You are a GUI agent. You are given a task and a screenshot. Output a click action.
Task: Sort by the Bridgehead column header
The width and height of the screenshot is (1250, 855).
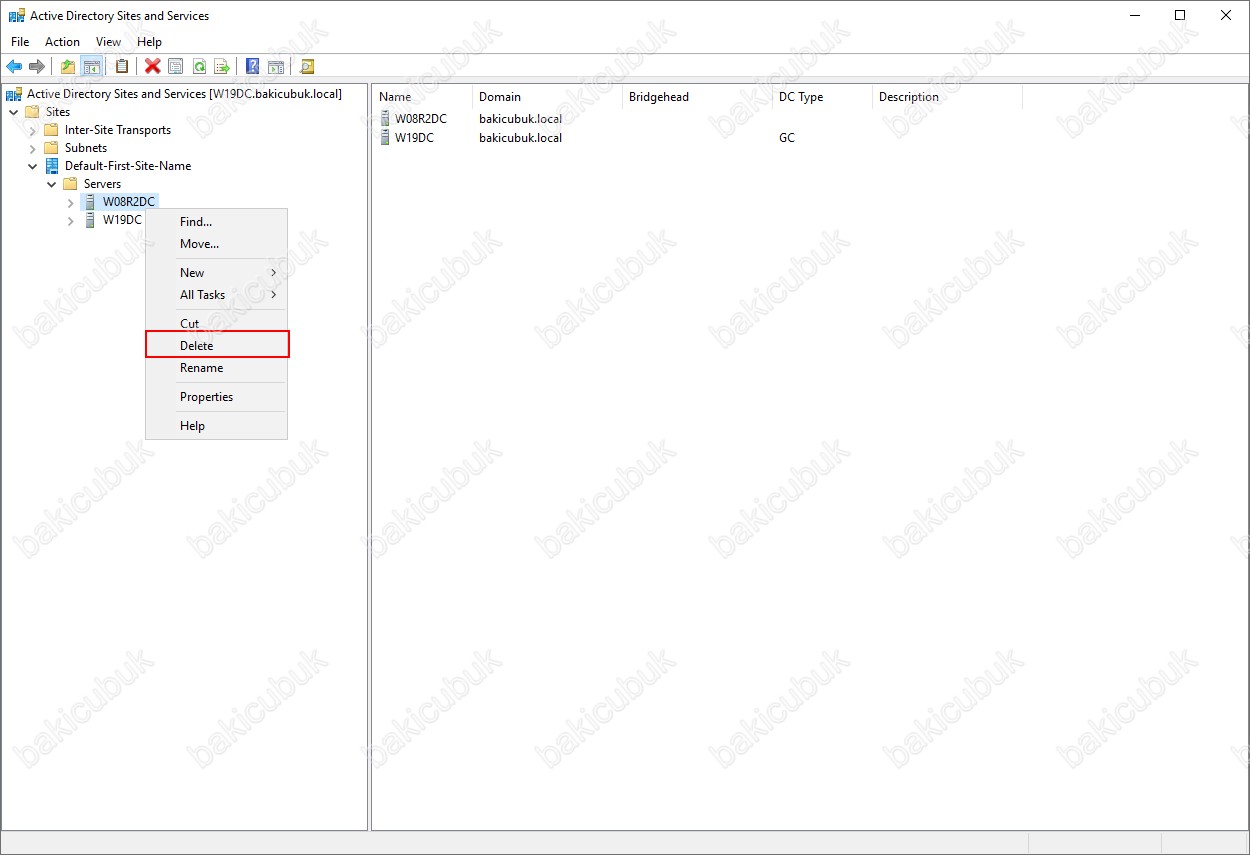[697, 97]
